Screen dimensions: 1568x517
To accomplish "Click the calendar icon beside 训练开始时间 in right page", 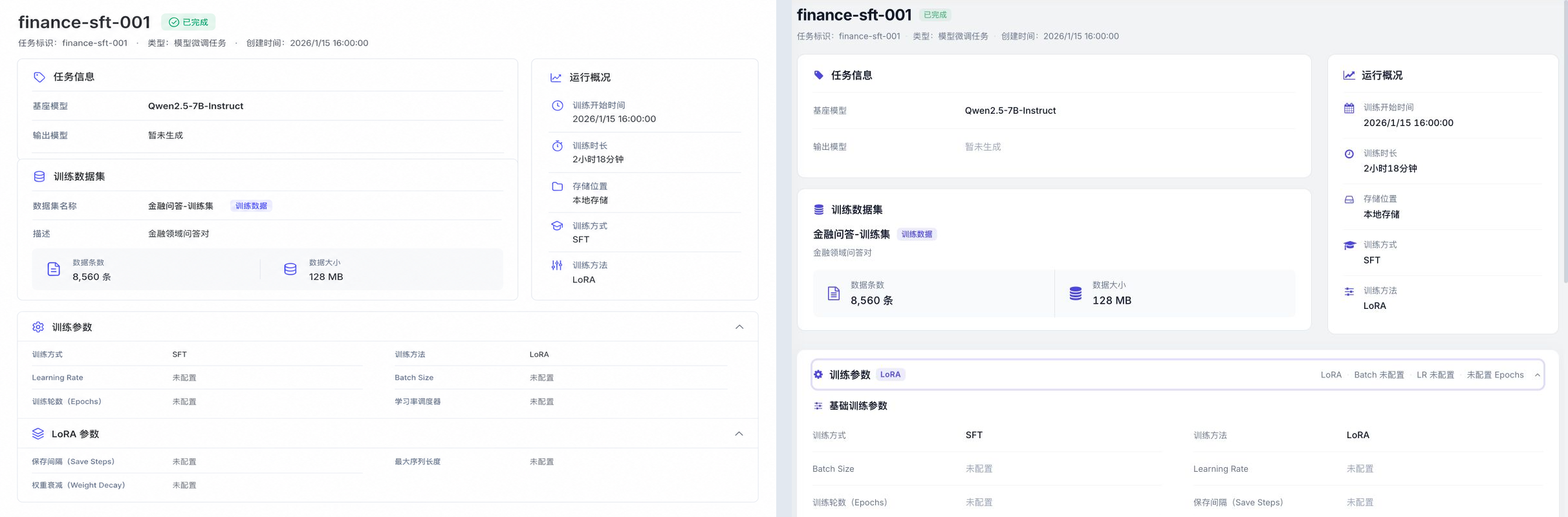I will tap(1349, 108).
